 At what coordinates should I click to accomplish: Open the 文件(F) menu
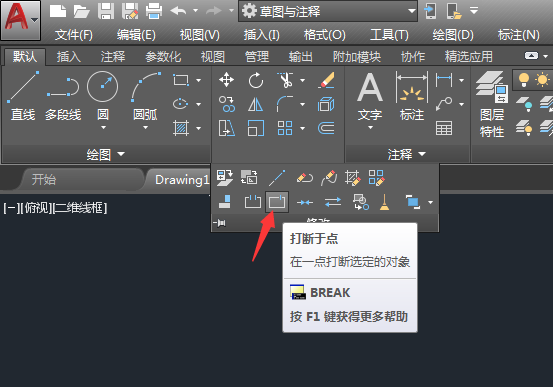pos(74,35)
